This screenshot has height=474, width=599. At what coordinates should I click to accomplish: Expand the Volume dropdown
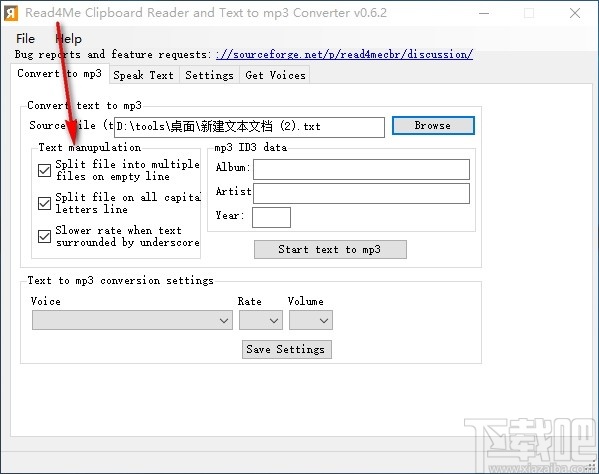[311, 320]
